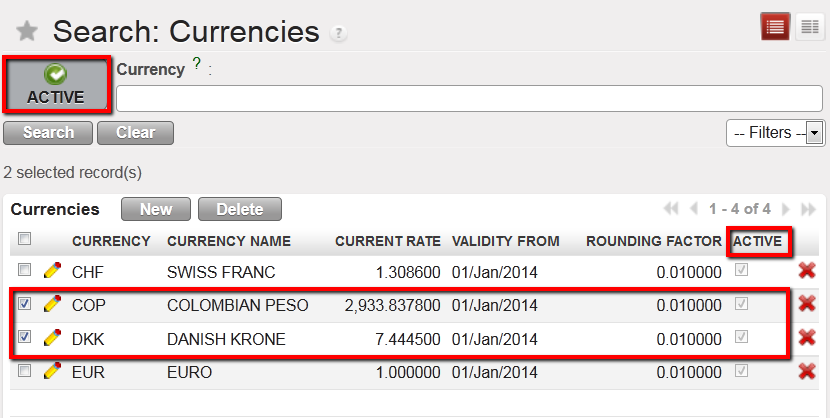Tick the select-all checkbox in header

pyautogui.click(x=25, y=239)
